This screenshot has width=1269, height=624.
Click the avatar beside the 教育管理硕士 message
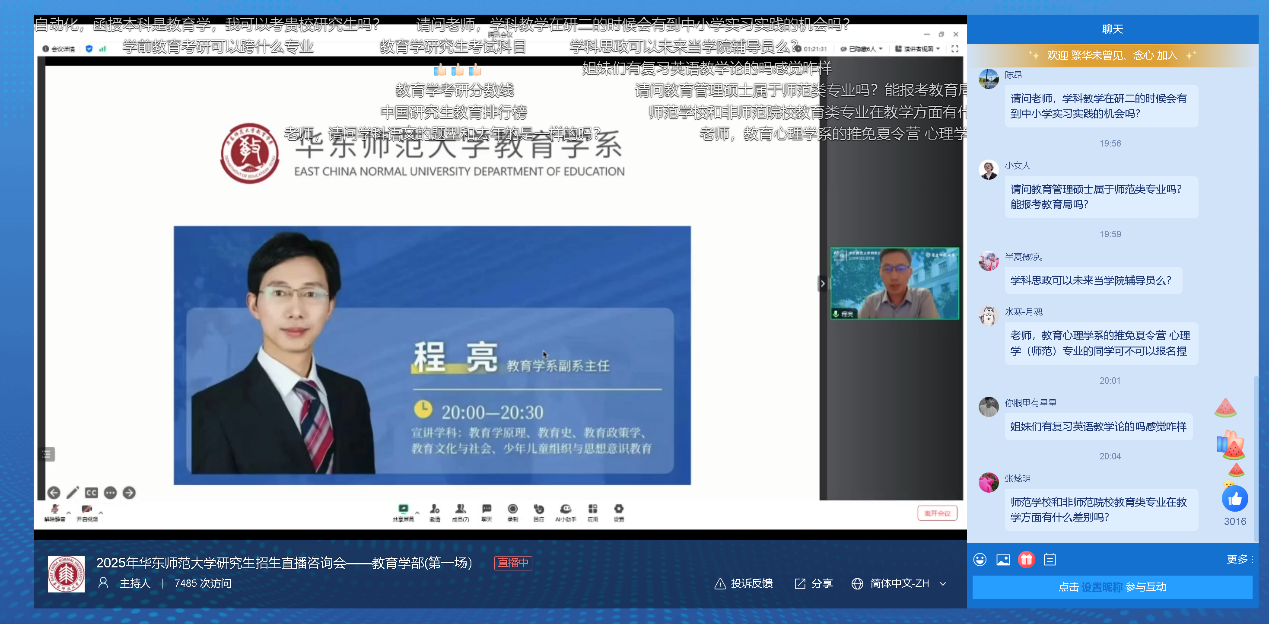(989, 170)
